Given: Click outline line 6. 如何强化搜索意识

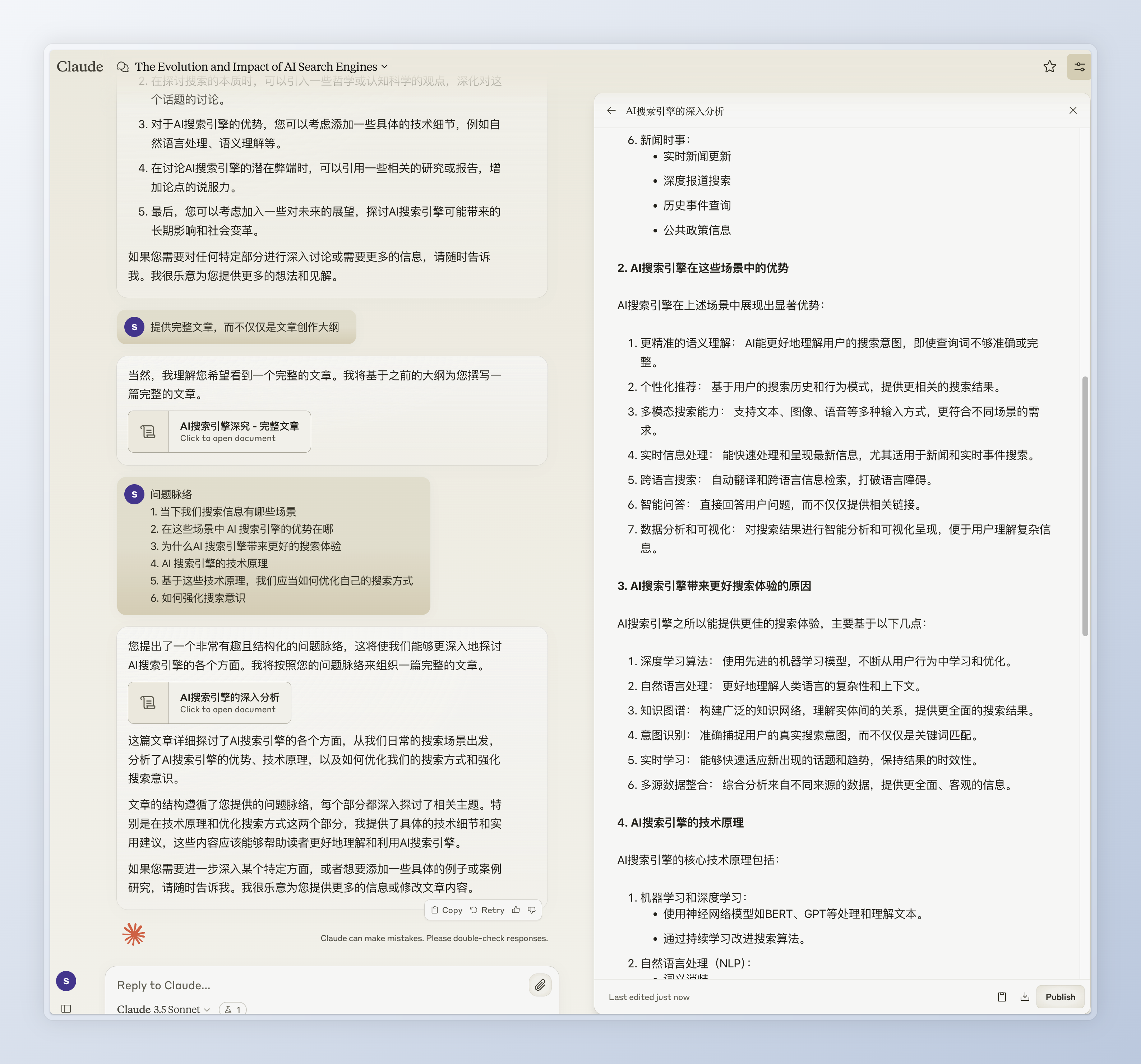Looking at the screenshot, I should 198,598.
